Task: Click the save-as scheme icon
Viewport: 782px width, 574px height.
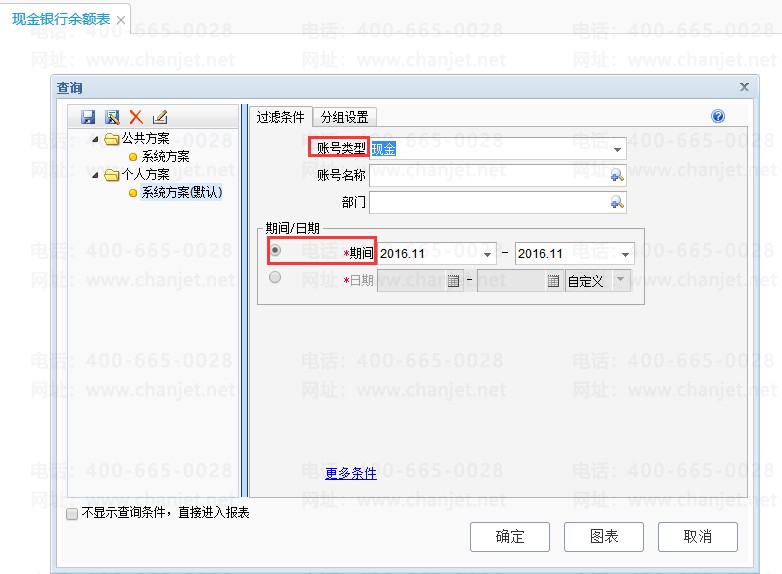Action: [x=112, y=117]
